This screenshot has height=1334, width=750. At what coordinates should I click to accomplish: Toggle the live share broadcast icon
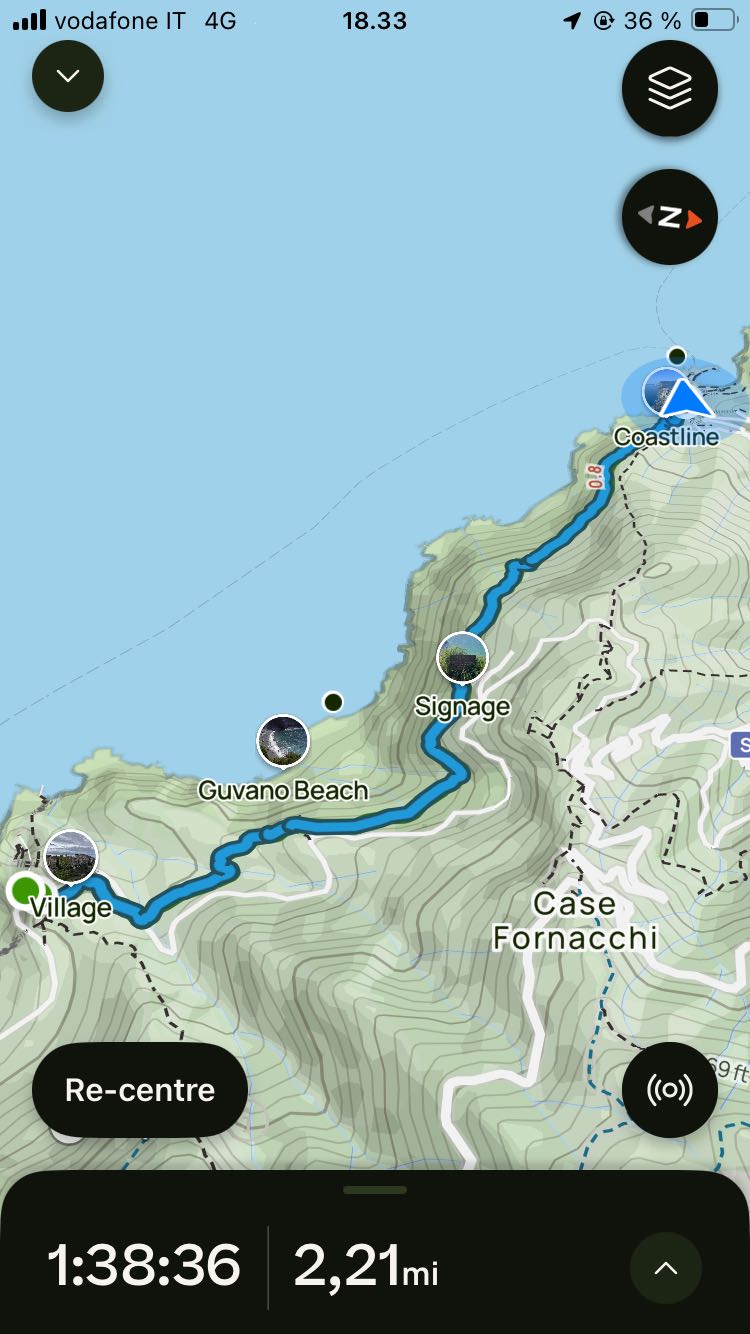pyautogui.click(x=670, y=1090)
